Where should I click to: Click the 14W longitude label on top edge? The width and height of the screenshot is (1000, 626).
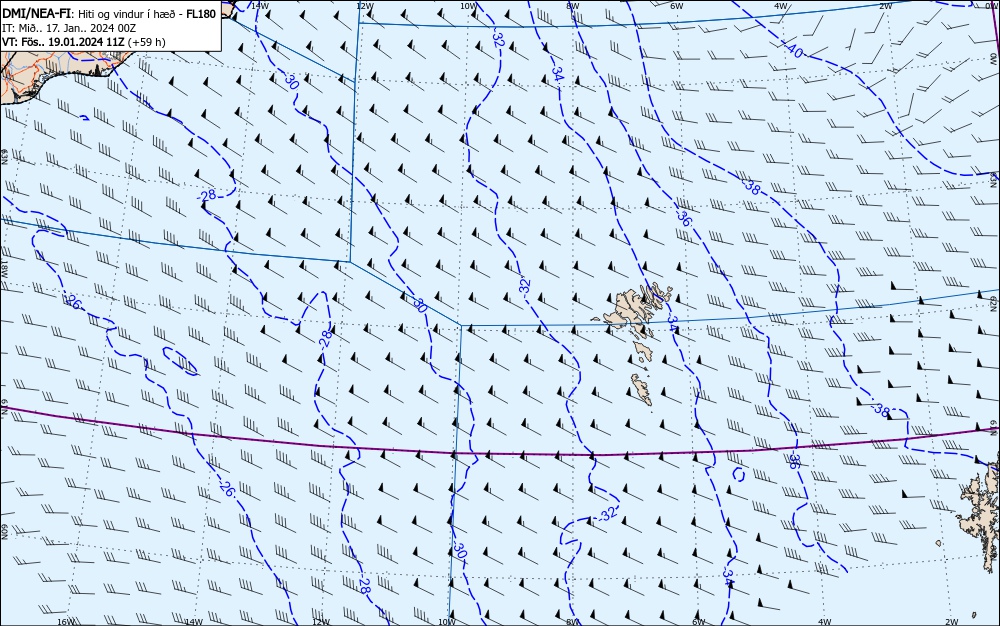click(259, 5)
